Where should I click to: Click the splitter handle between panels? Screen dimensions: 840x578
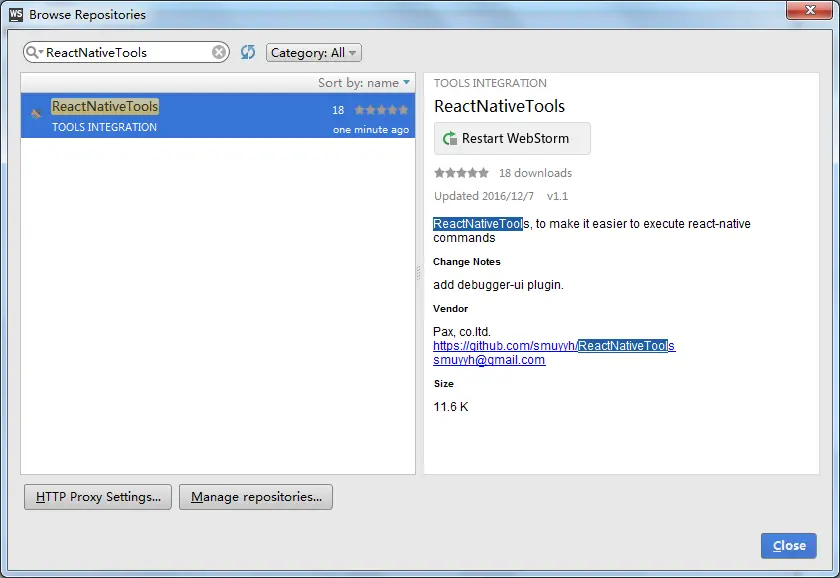(x=419, y=273)
